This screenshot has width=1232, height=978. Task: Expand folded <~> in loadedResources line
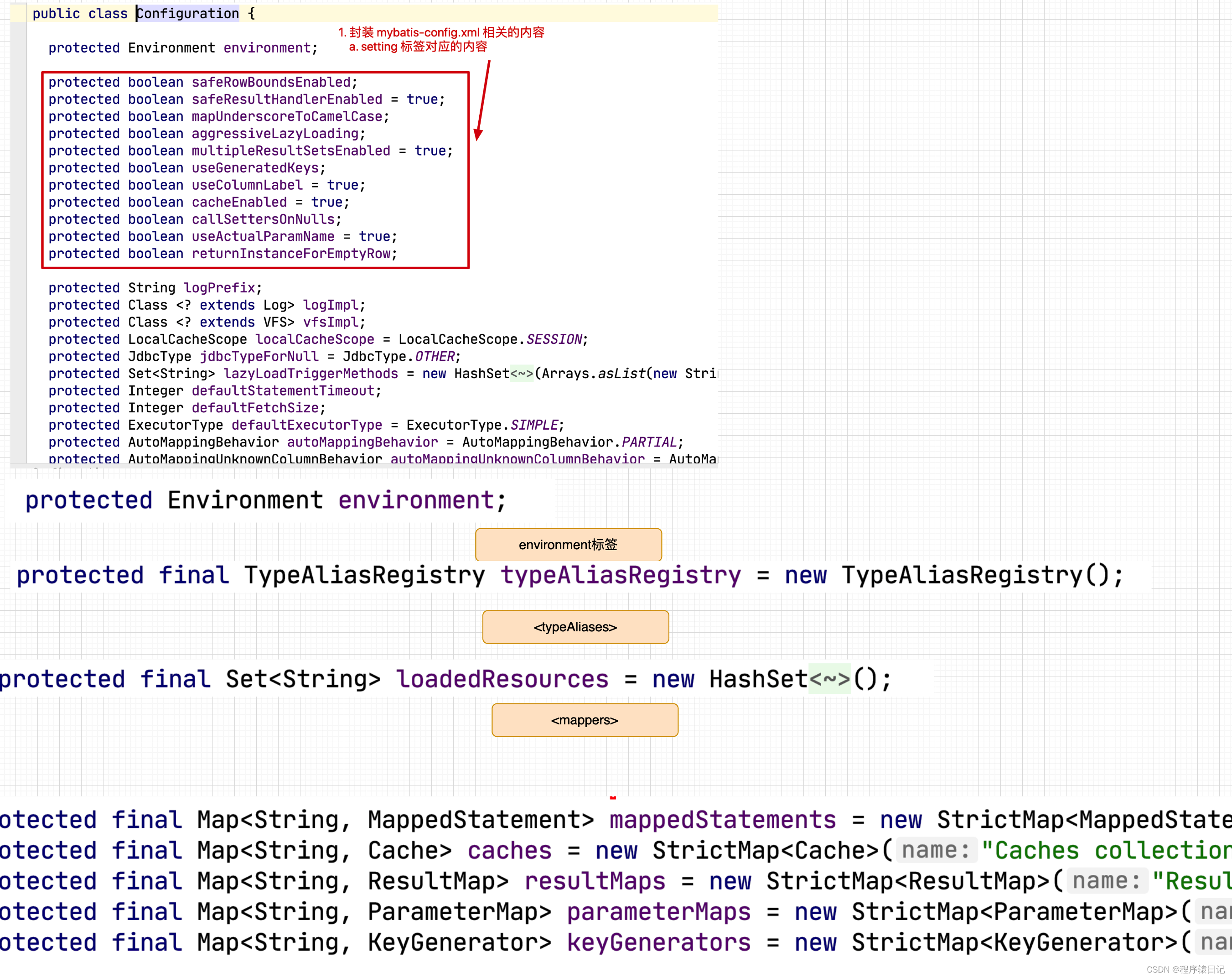[x=829, y=678]
